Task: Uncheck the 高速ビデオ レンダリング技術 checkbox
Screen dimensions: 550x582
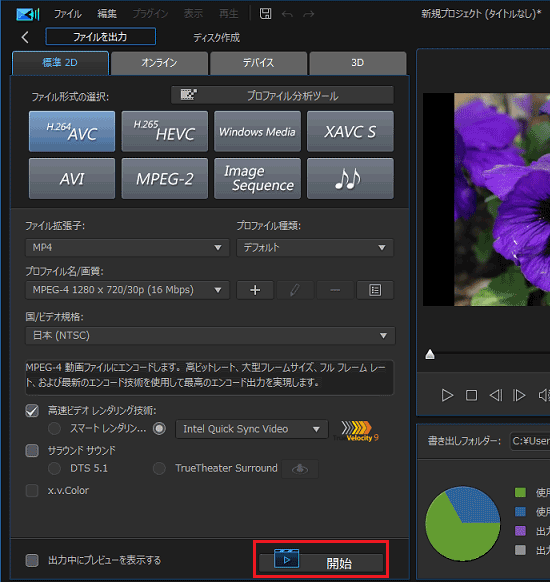Action: (32, 411)
